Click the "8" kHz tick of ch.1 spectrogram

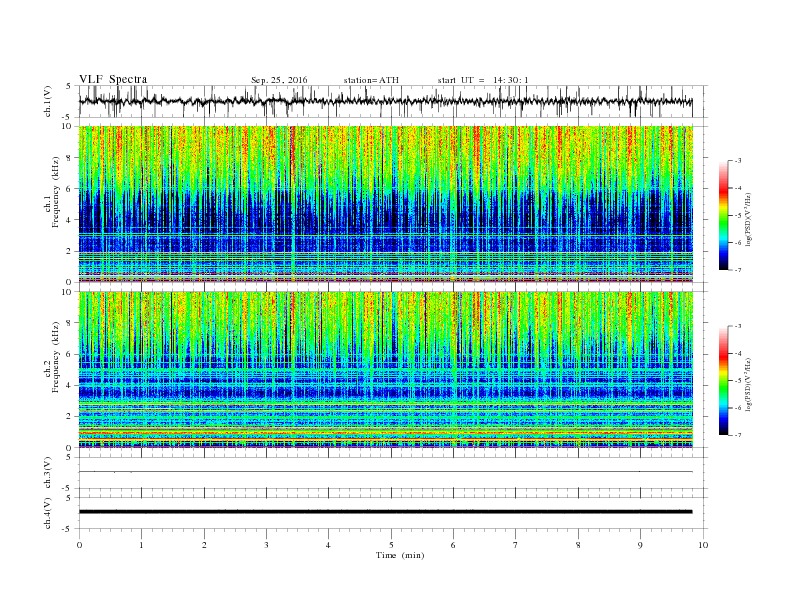coord(69,158)
